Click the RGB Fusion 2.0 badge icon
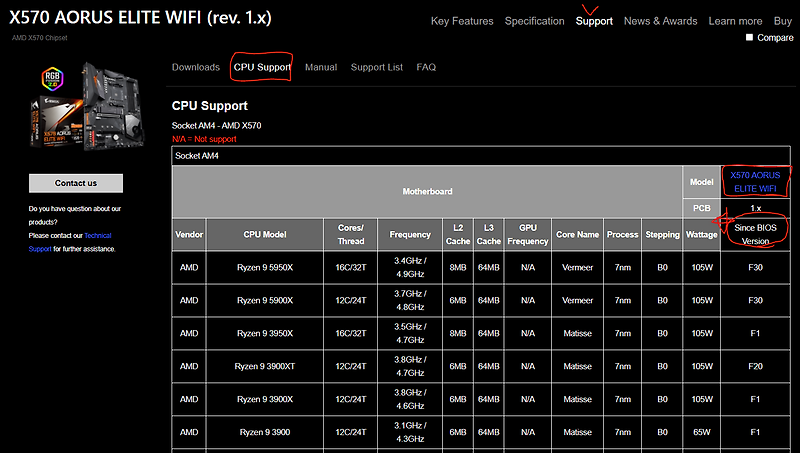 click(x=52, y=79)
